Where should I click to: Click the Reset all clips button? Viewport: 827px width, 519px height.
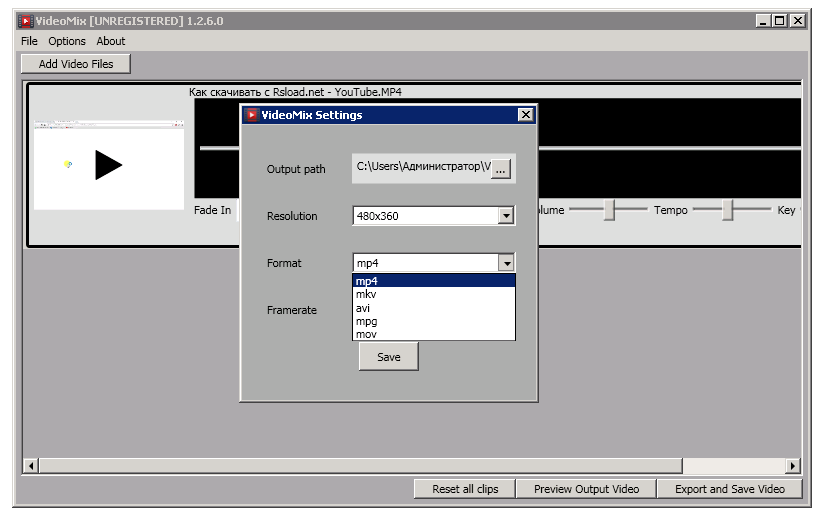coord(465,489)
